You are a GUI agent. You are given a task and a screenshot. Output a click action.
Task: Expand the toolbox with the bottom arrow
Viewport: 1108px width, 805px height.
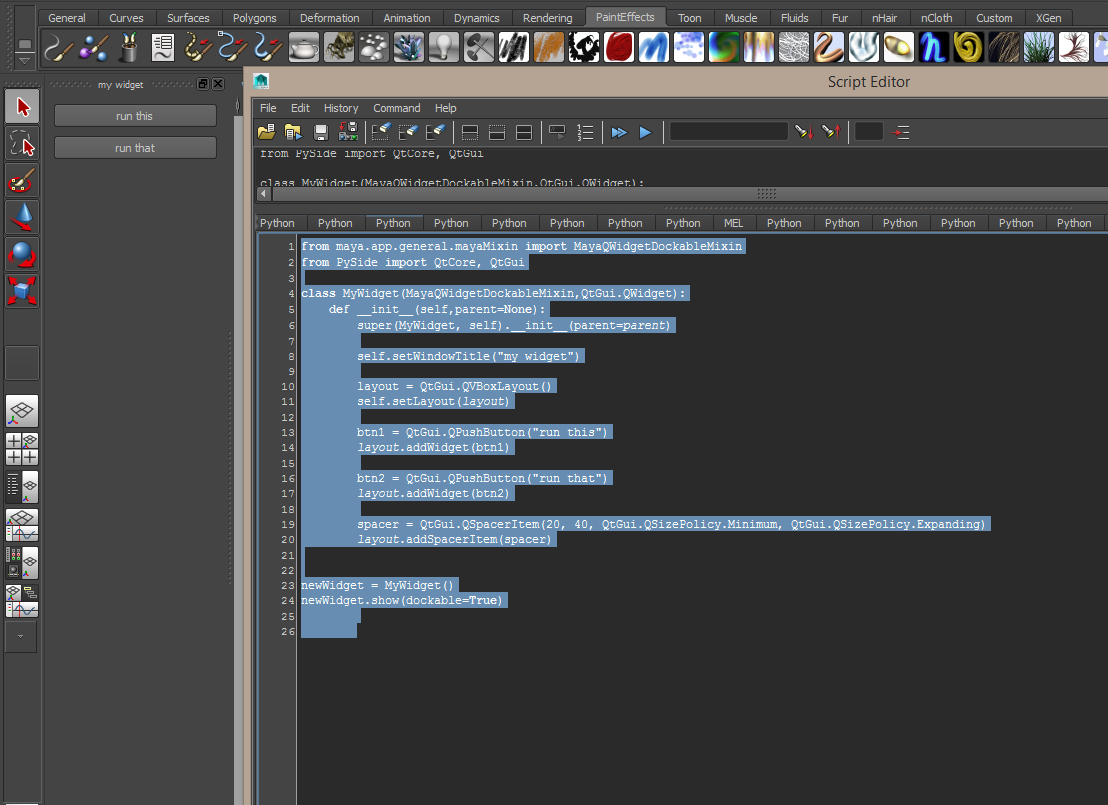(21, 635)
